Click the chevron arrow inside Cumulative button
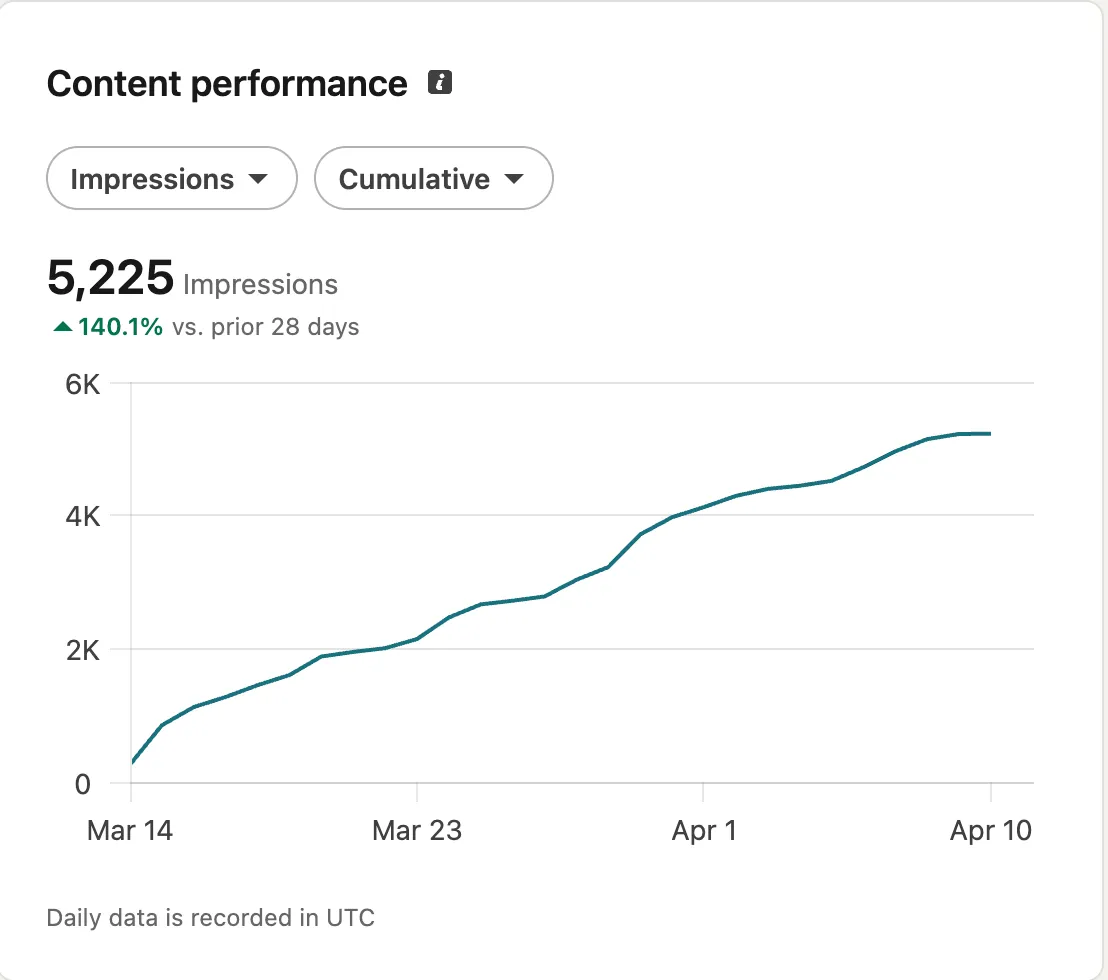 tap(514, 178)
